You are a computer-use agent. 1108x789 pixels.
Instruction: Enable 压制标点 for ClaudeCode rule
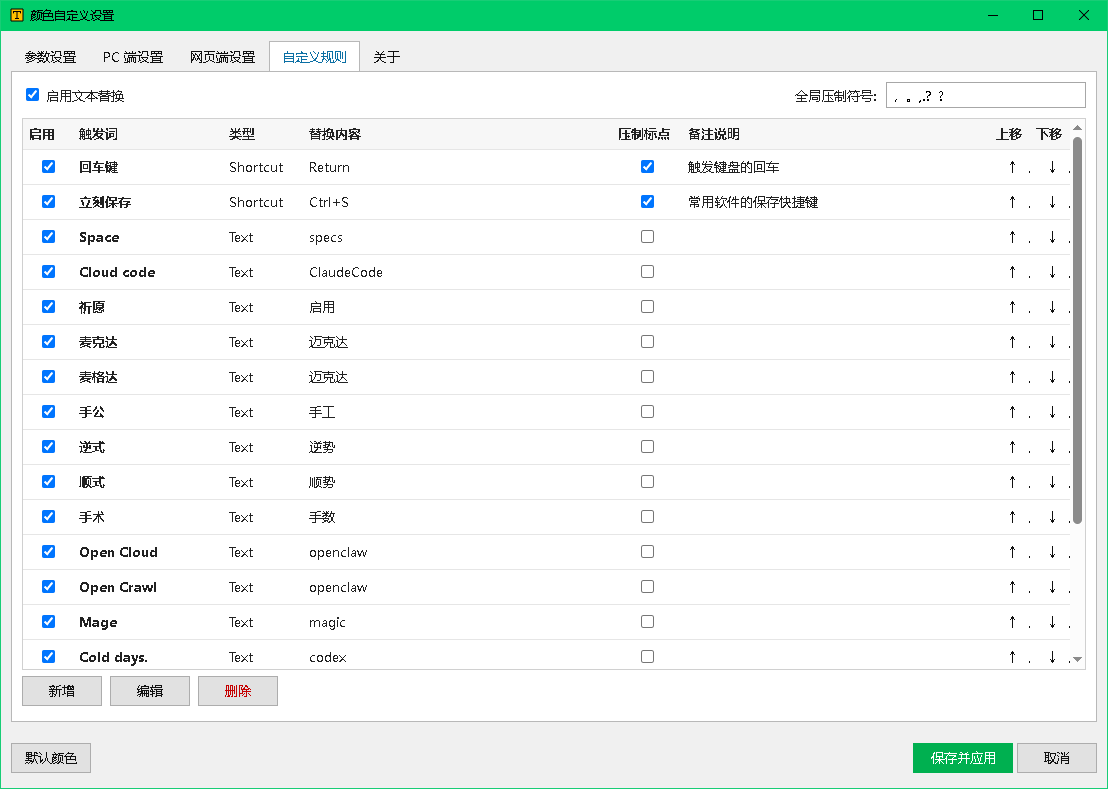[647, 272]
